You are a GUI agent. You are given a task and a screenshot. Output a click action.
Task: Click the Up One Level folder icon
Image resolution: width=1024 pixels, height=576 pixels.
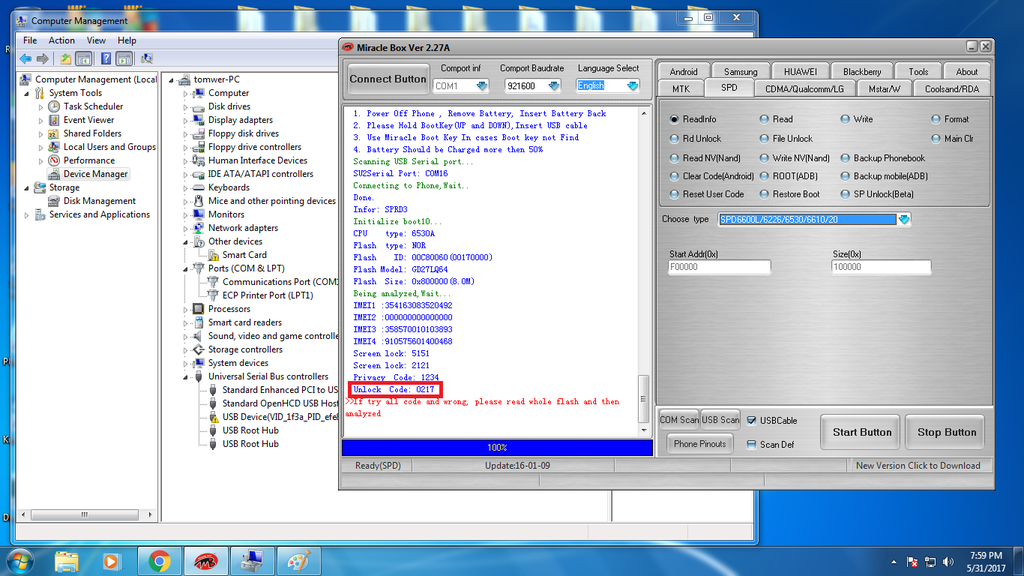[x=66, y=59]
